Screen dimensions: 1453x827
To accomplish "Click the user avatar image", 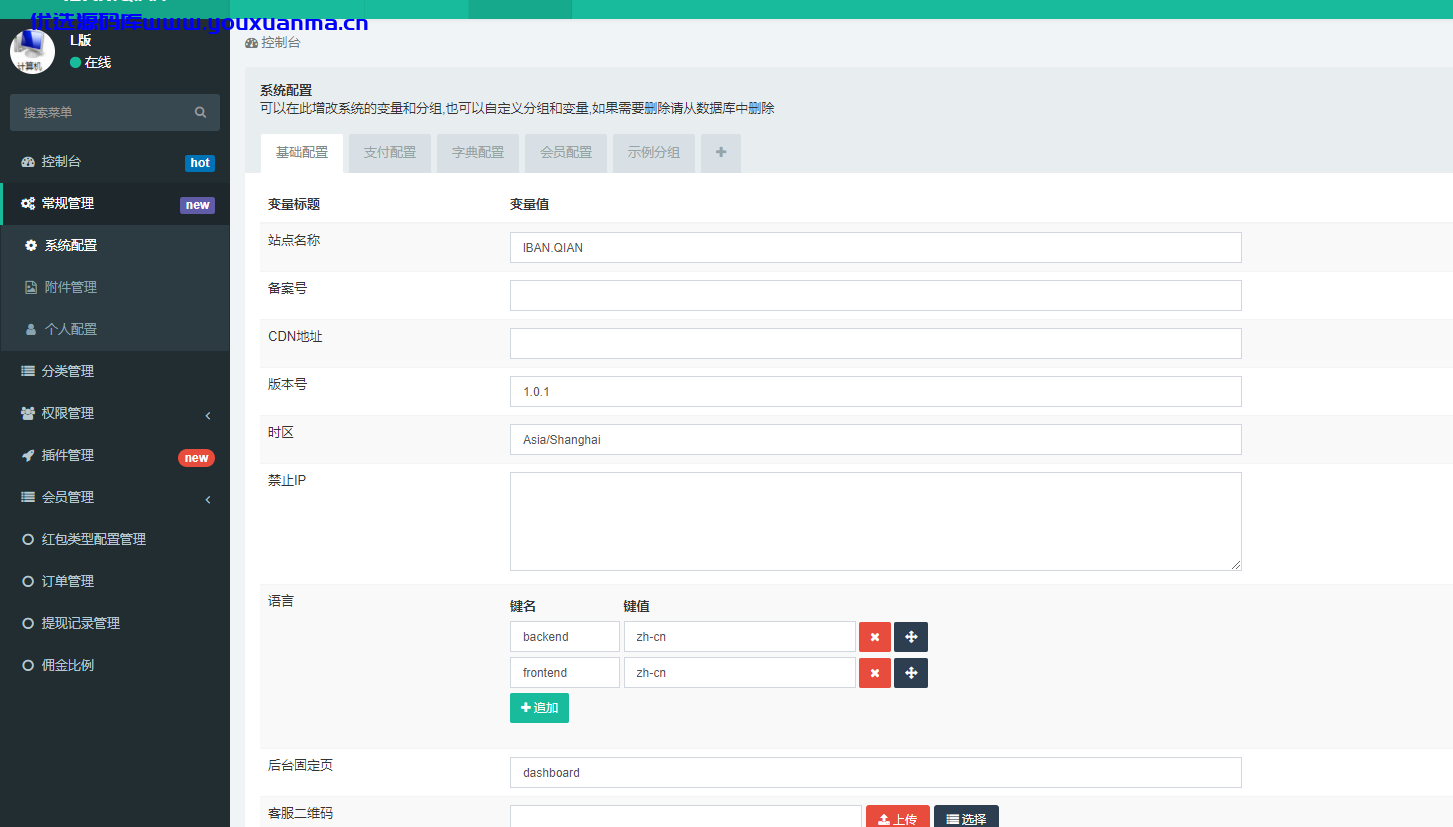I will [32, 51].
